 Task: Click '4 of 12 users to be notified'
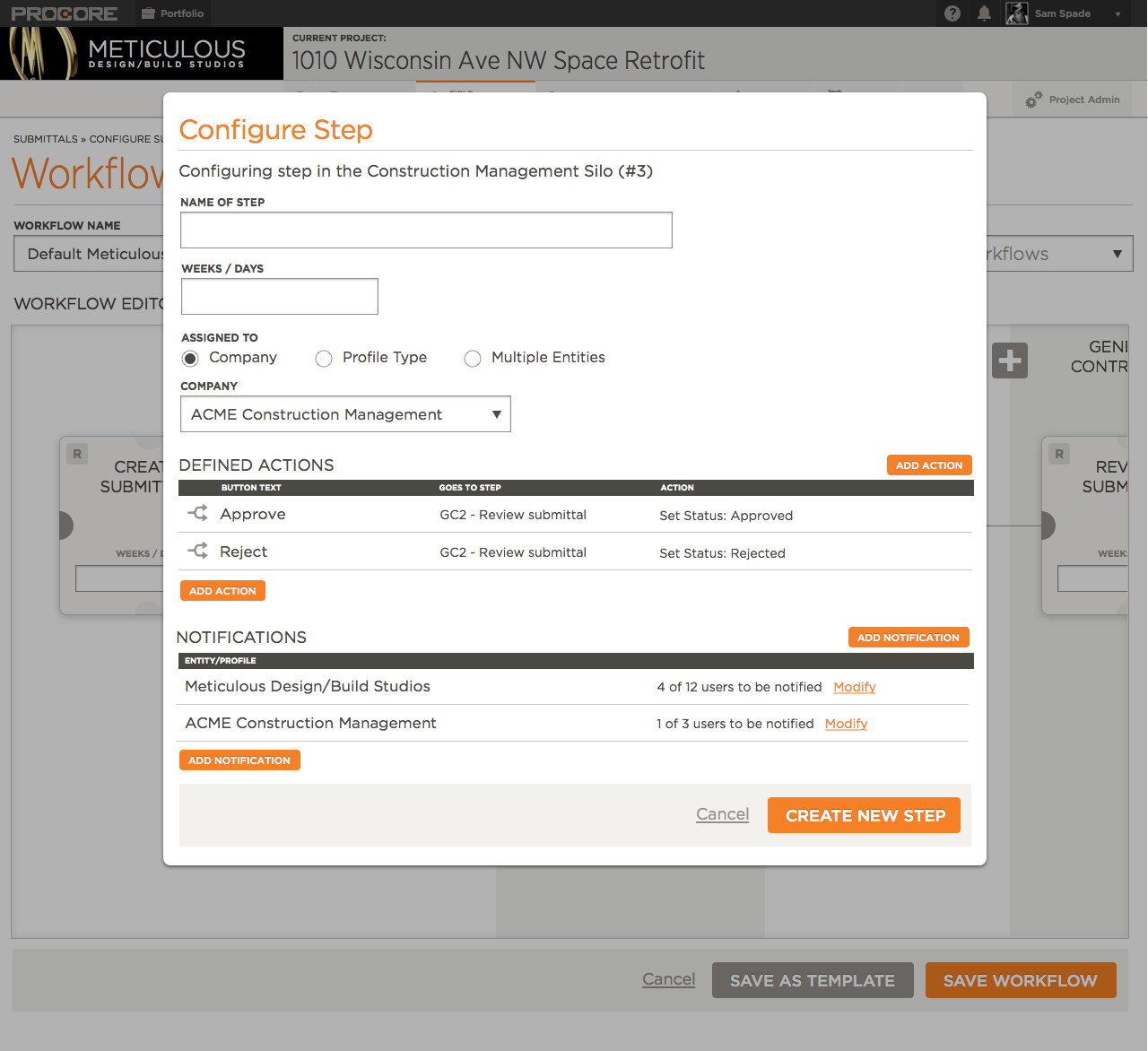(739, 687)
